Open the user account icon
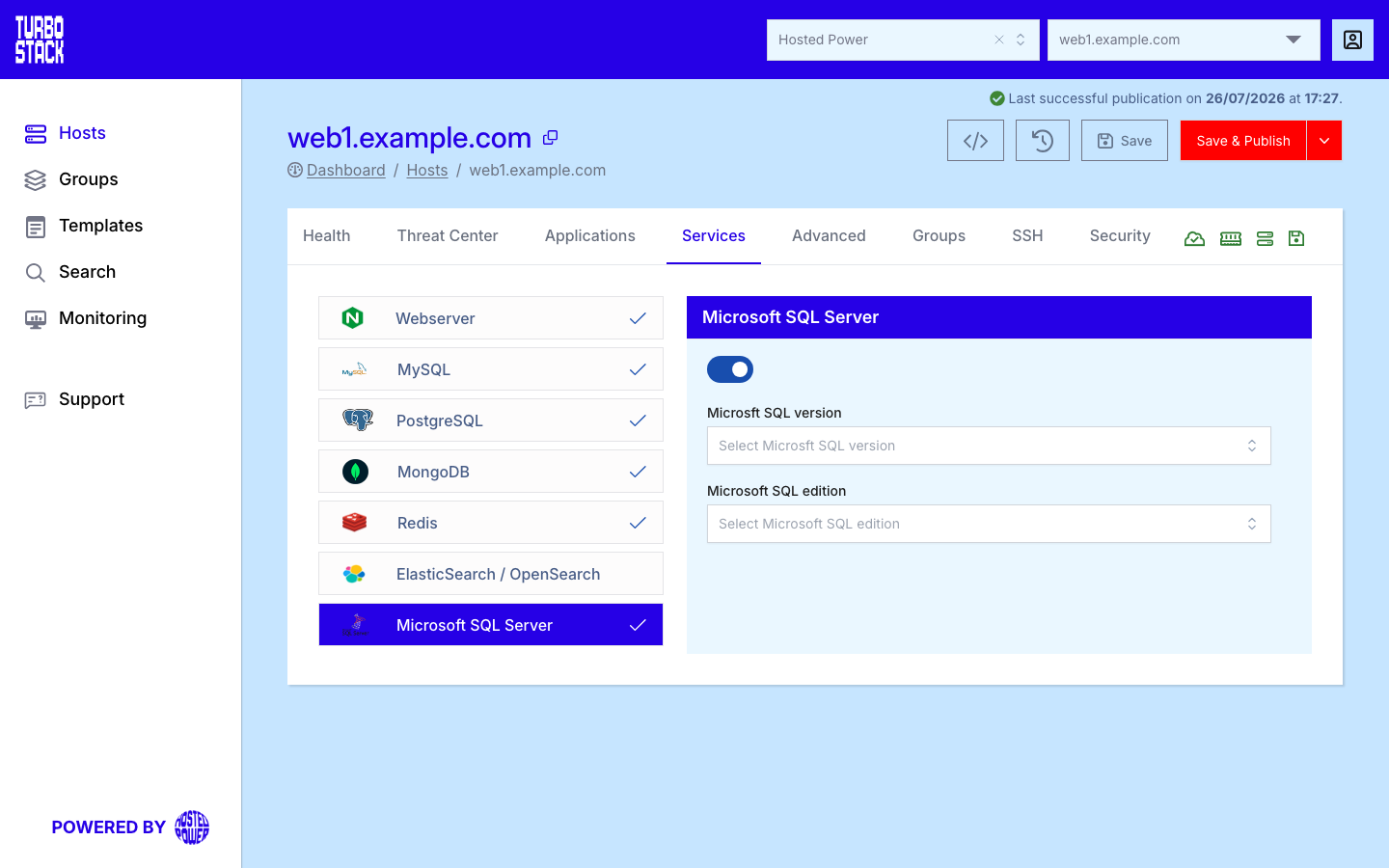Screen dimensions: 1389x868 [x=1352, y=40]
